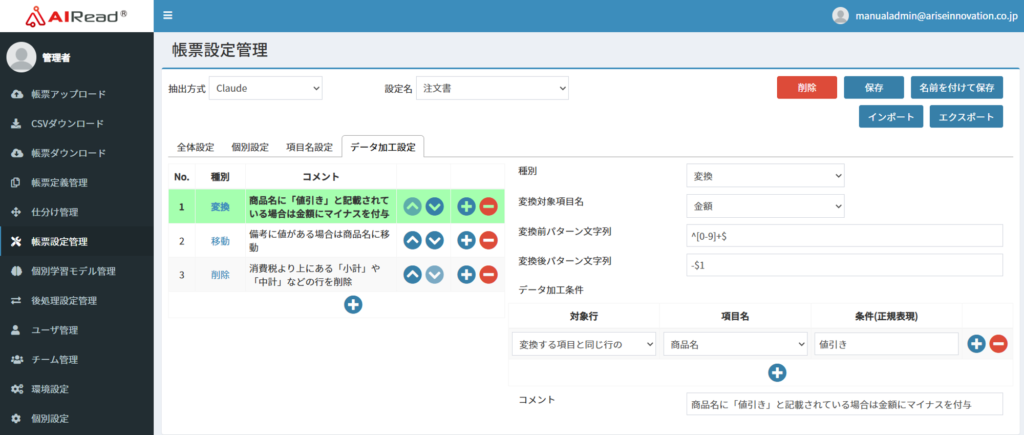
Task: Open 帳票アップロード in sidebar
Action: (x=76, y=94)
